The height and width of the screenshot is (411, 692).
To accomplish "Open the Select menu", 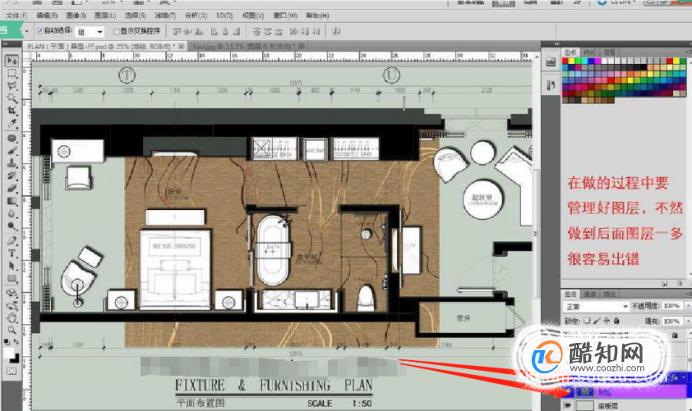I will [x=135, y=15].
